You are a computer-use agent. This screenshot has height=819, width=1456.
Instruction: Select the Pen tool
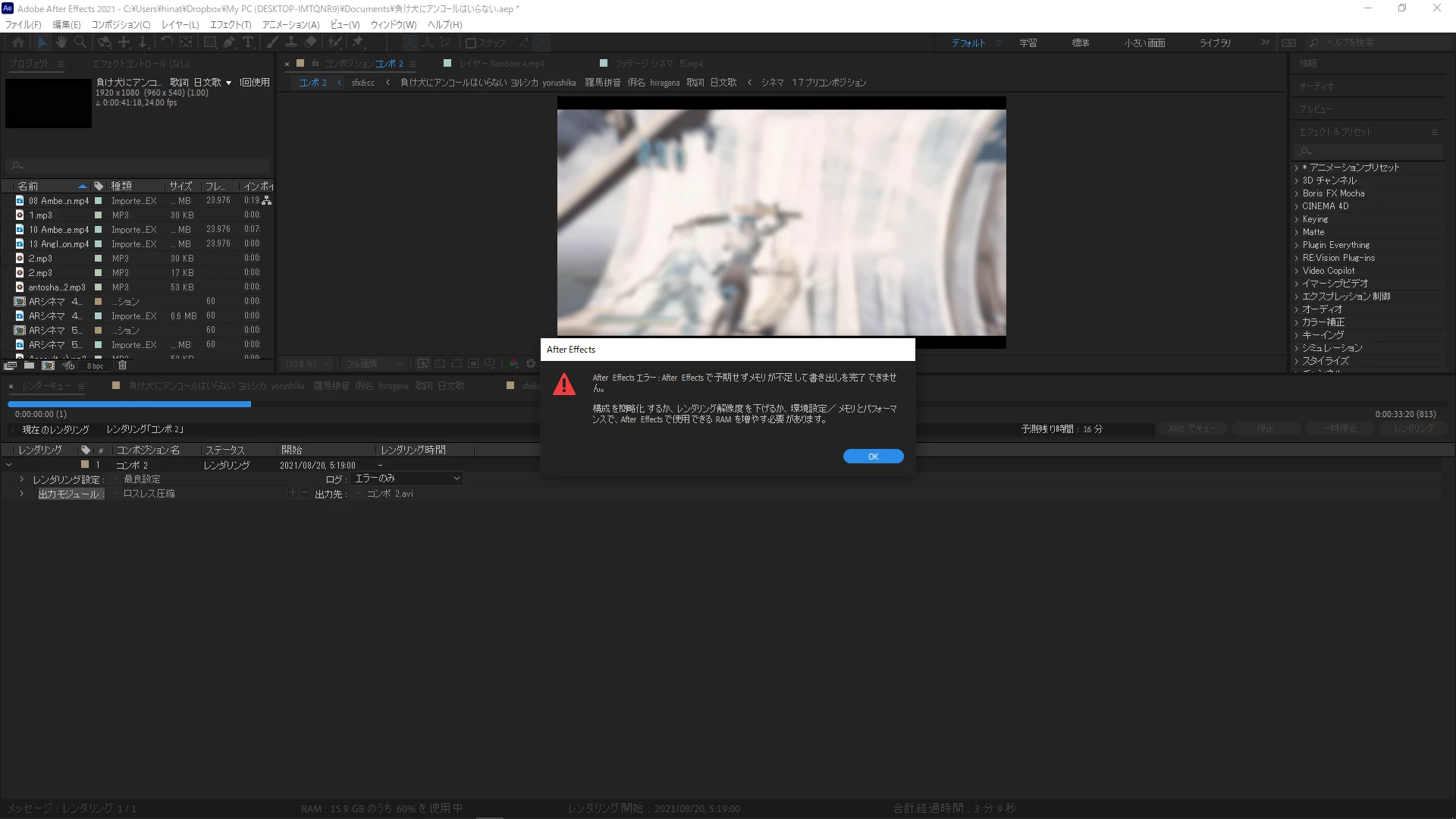tap(229, 42)
